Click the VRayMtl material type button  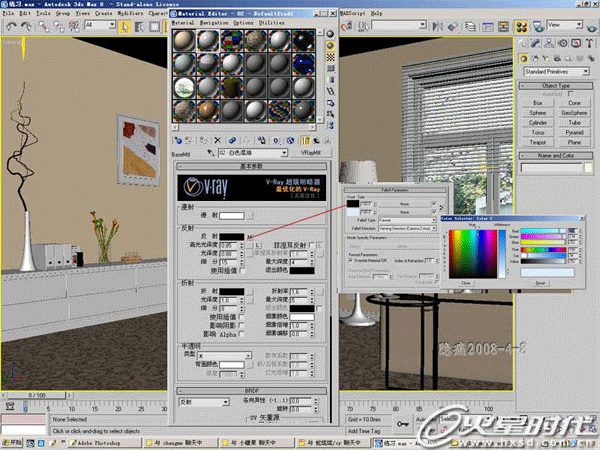point(311,153)
